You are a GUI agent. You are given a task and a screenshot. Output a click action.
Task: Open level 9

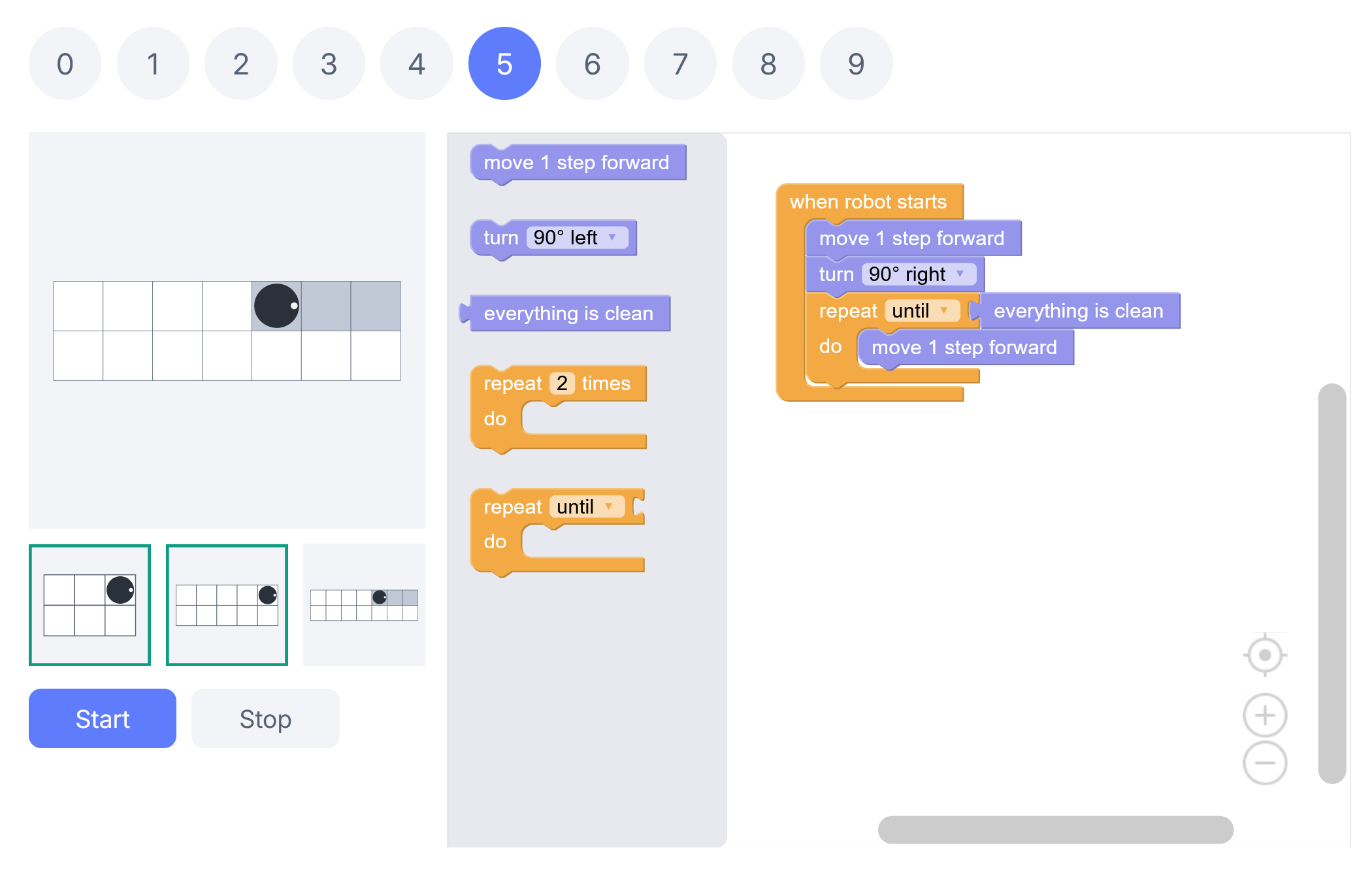[x=856, y=63]
